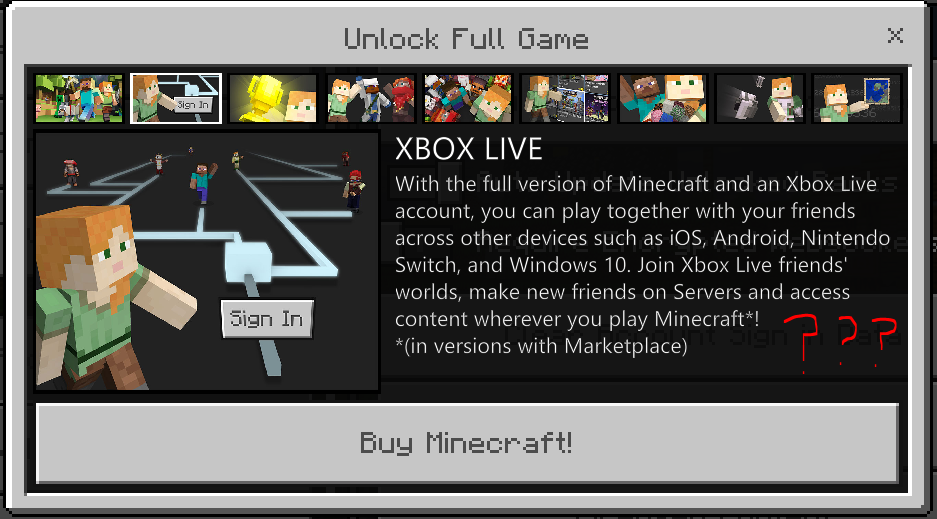The width and height of the screenshot is (937, 519).
Task: Click the XBOX LIVE heading
Action: pyautogui.click(x=468, y=149)
